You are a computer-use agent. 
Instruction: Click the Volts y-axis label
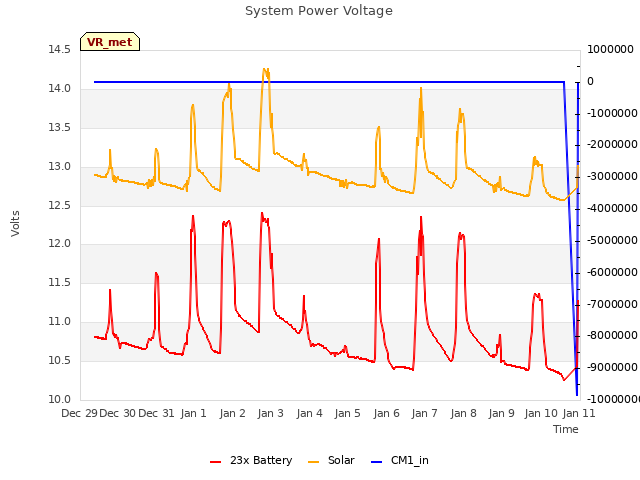pyautogui.click(x=15, y=224)
